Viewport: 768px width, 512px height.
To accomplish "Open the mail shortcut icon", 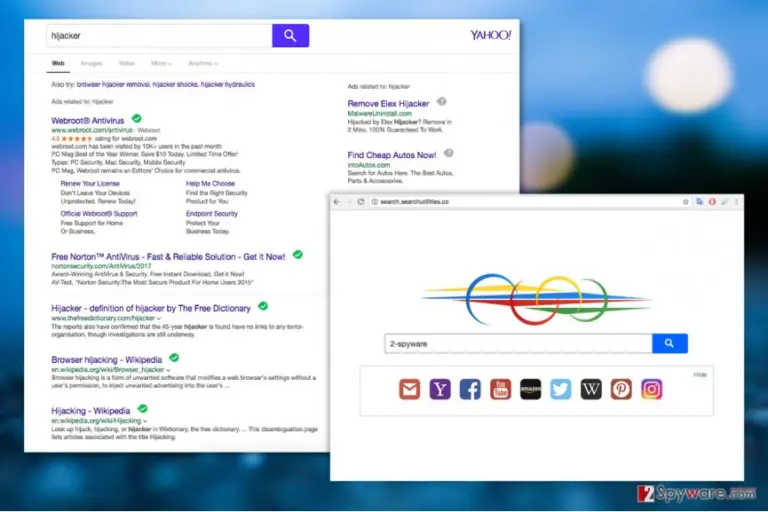I will [x=409, y=390].
